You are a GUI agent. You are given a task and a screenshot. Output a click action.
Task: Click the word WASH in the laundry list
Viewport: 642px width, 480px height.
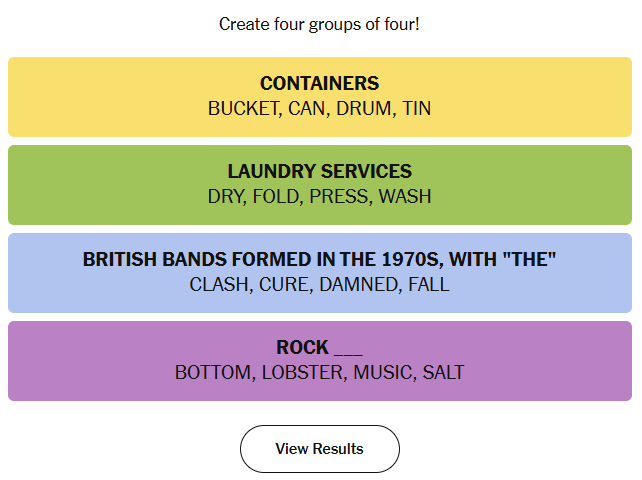[x=404, y=197]
